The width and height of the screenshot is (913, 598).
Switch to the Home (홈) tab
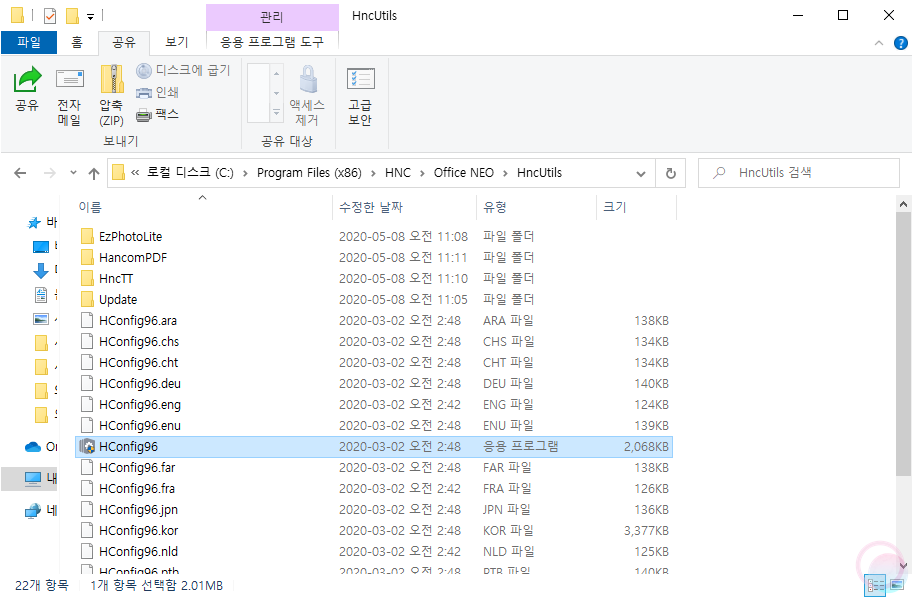click(77, 42)
